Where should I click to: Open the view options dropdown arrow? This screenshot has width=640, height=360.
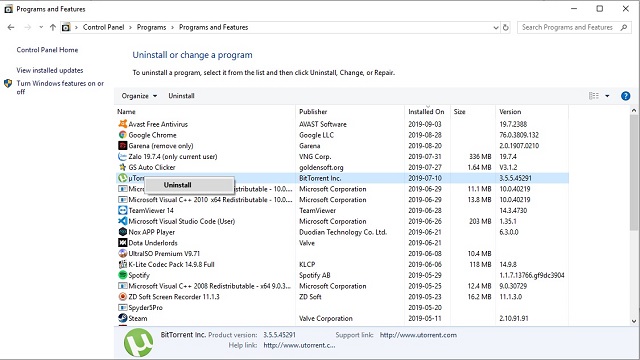pyautogui.click(x=607, y=96)
